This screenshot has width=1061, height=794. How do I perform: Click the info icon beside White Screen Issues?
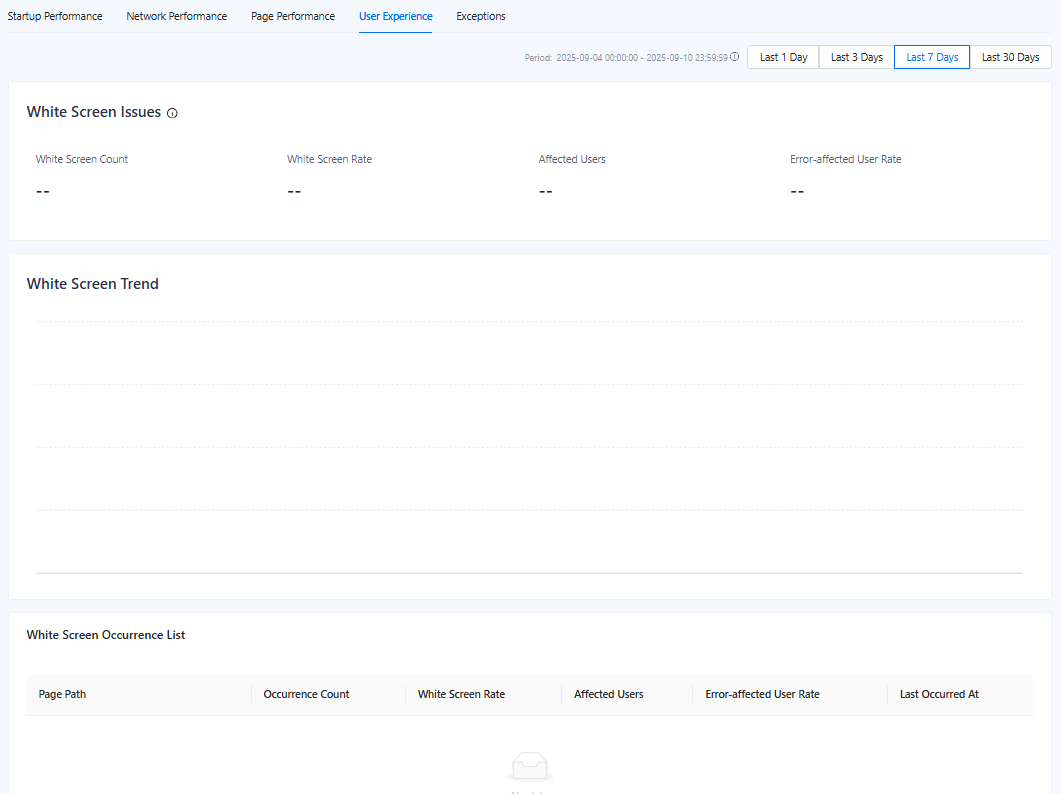click(x=172, y=114)
